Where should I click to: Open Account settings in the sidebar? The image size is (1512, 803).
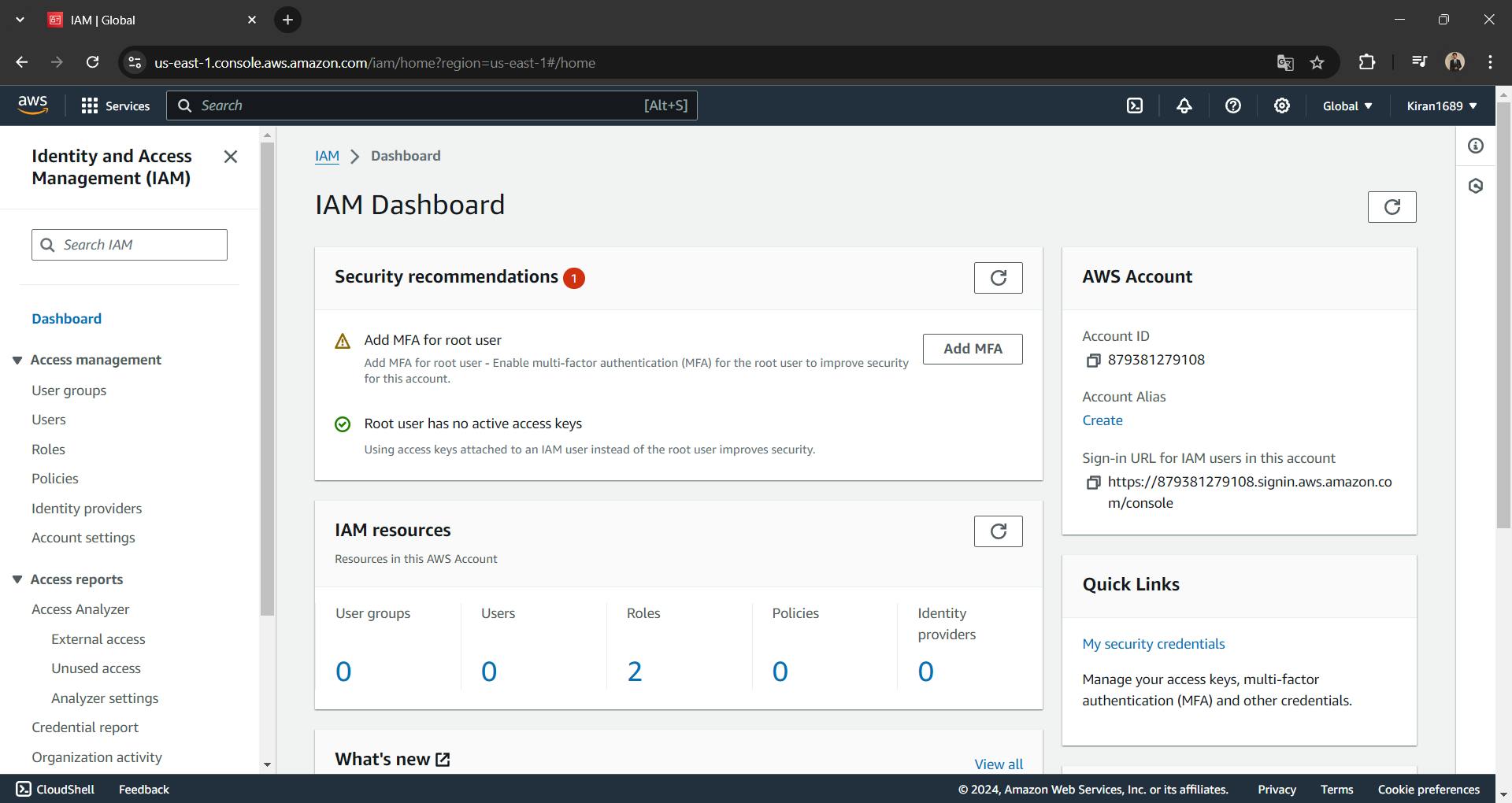click(x=83, y=538)
